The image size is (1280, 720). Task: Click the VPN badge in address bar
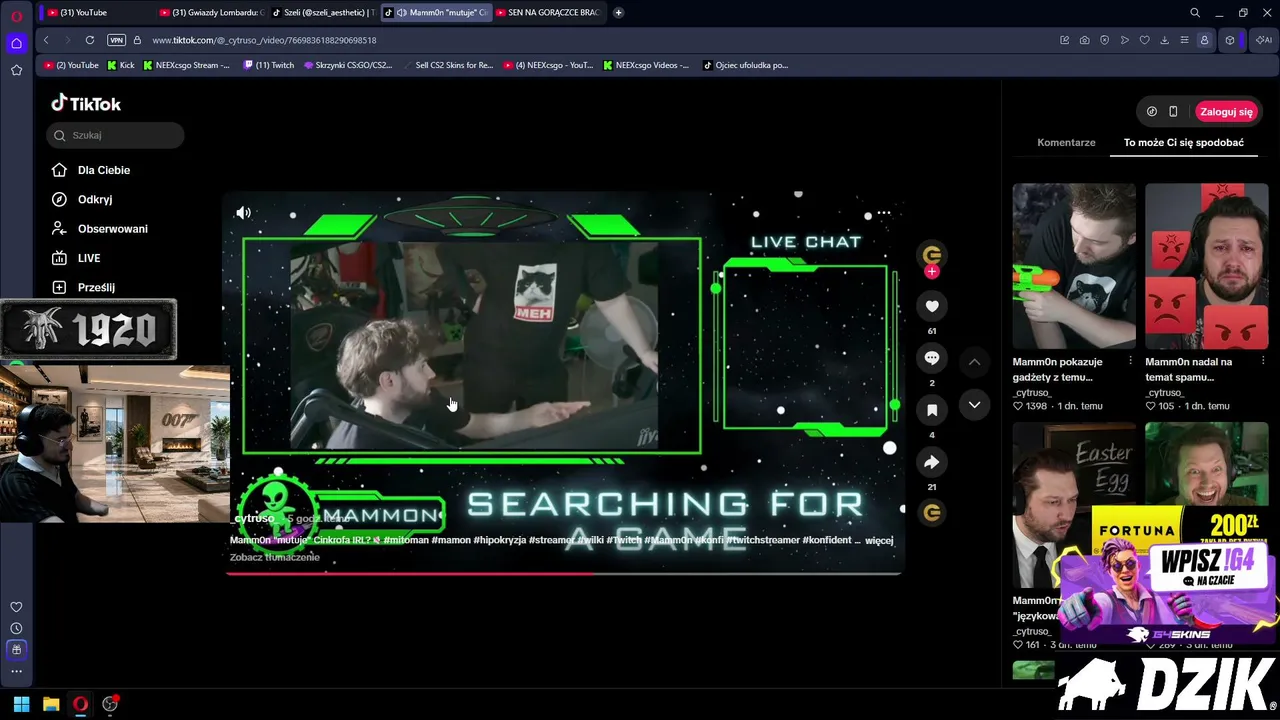tap(117, 40)
